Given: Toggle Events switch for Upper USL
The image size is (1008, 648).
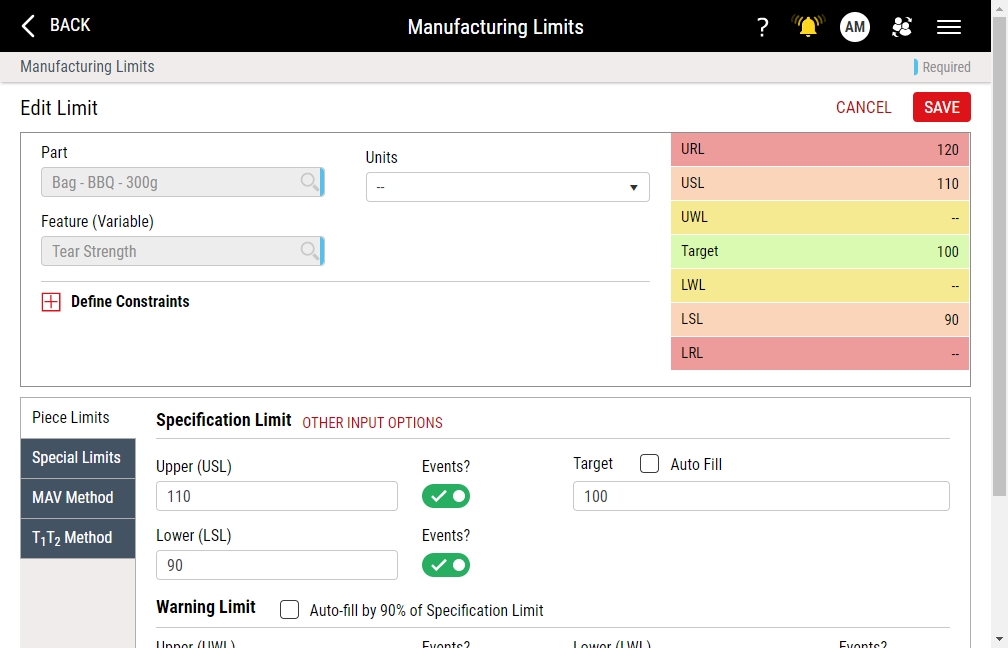Looking at the screenshot, I should pos(446,496).
